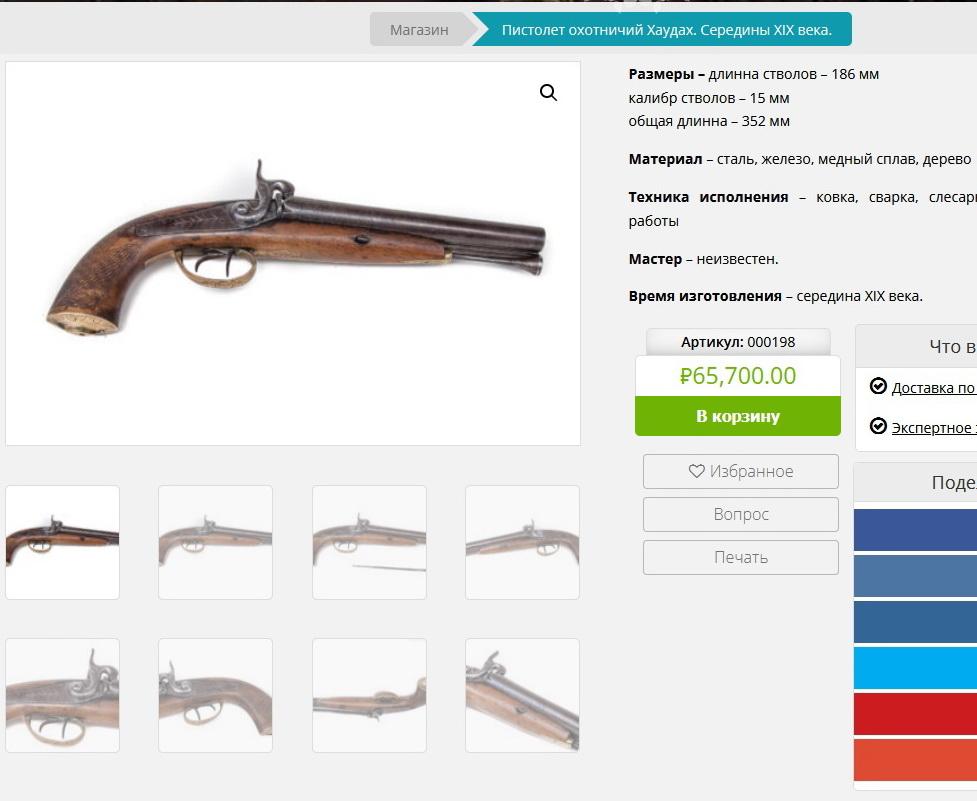Click the orange-red bottom share bar
The width and height of the screenshot is (977, 801).
pos(915,759)
